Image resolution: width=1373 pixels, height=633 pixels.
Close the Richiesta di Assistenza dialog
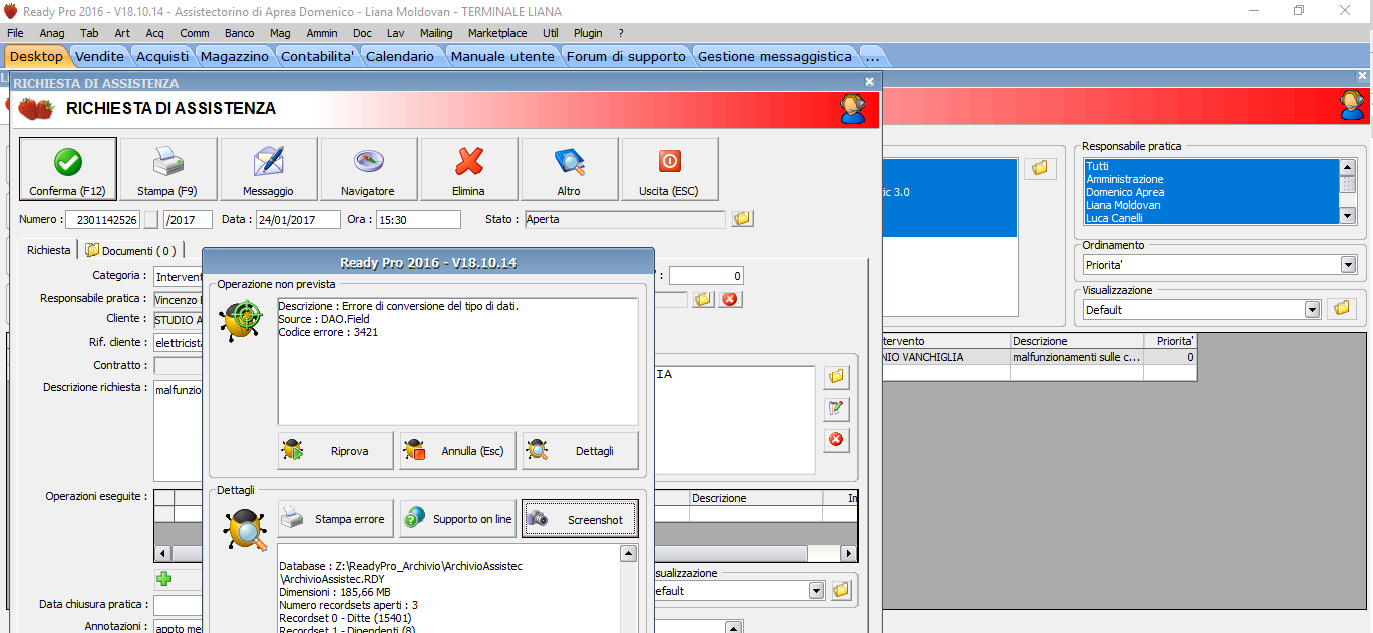click(x=869, y=82)
